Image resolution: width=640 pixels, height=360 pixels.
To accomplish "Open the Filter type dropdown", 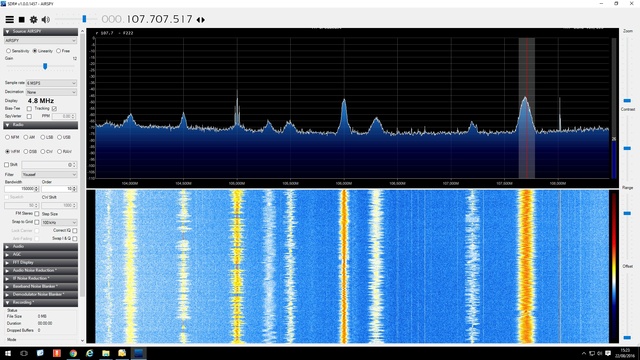I will click(49, 174).
